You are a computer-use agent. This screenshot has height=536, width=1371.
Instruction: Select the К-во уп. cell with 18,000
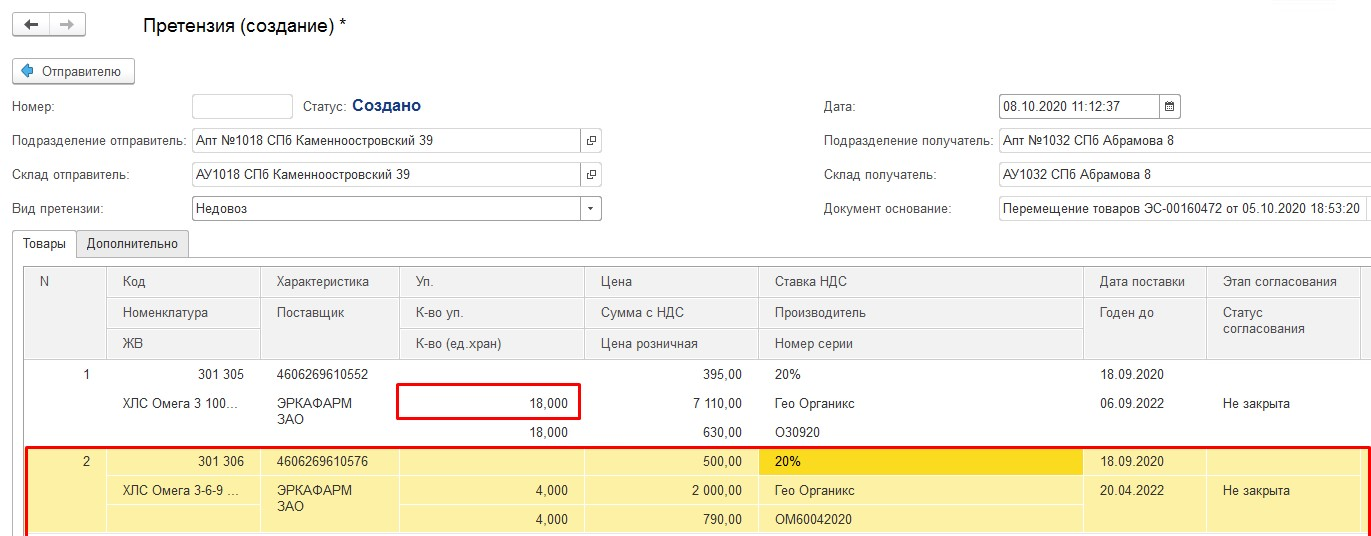point(489,403)
